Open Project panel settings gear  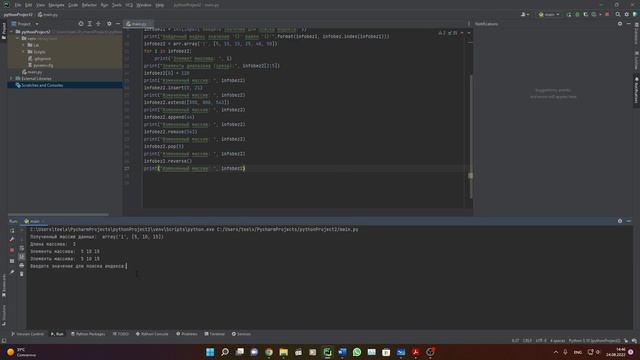(x=109, y=24)
